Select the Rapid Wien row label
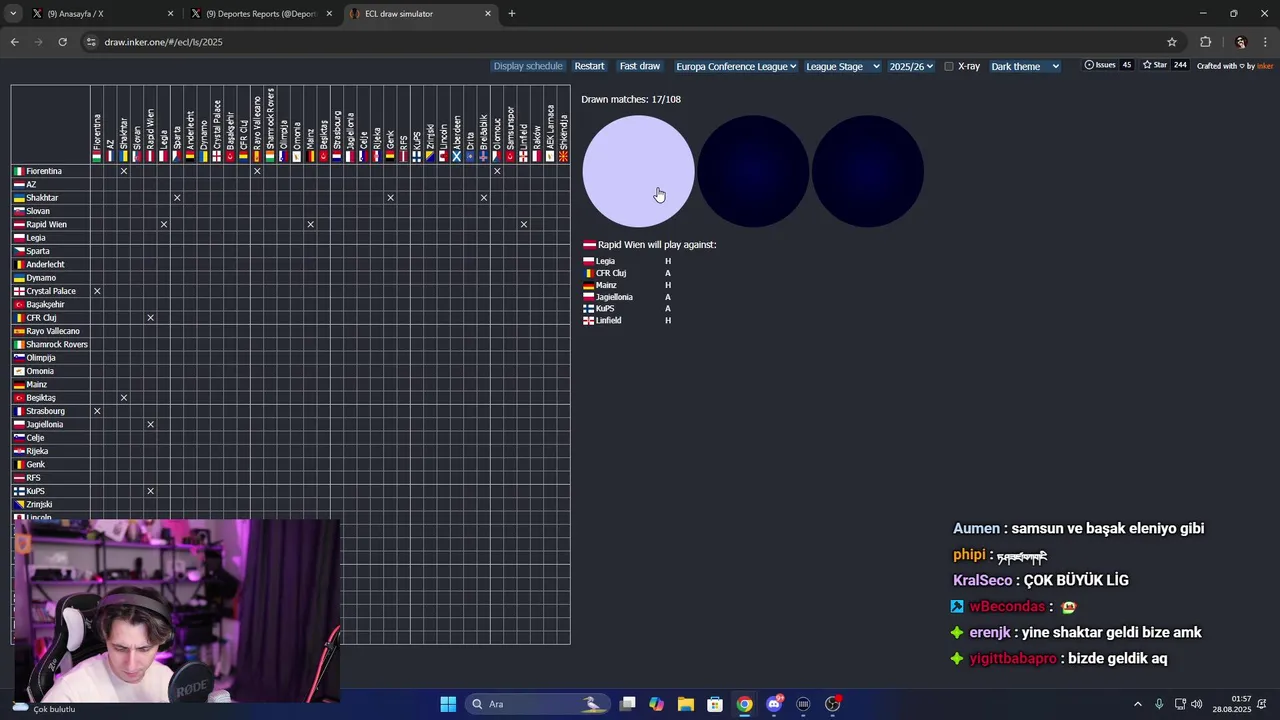 (x=46, y=224)
